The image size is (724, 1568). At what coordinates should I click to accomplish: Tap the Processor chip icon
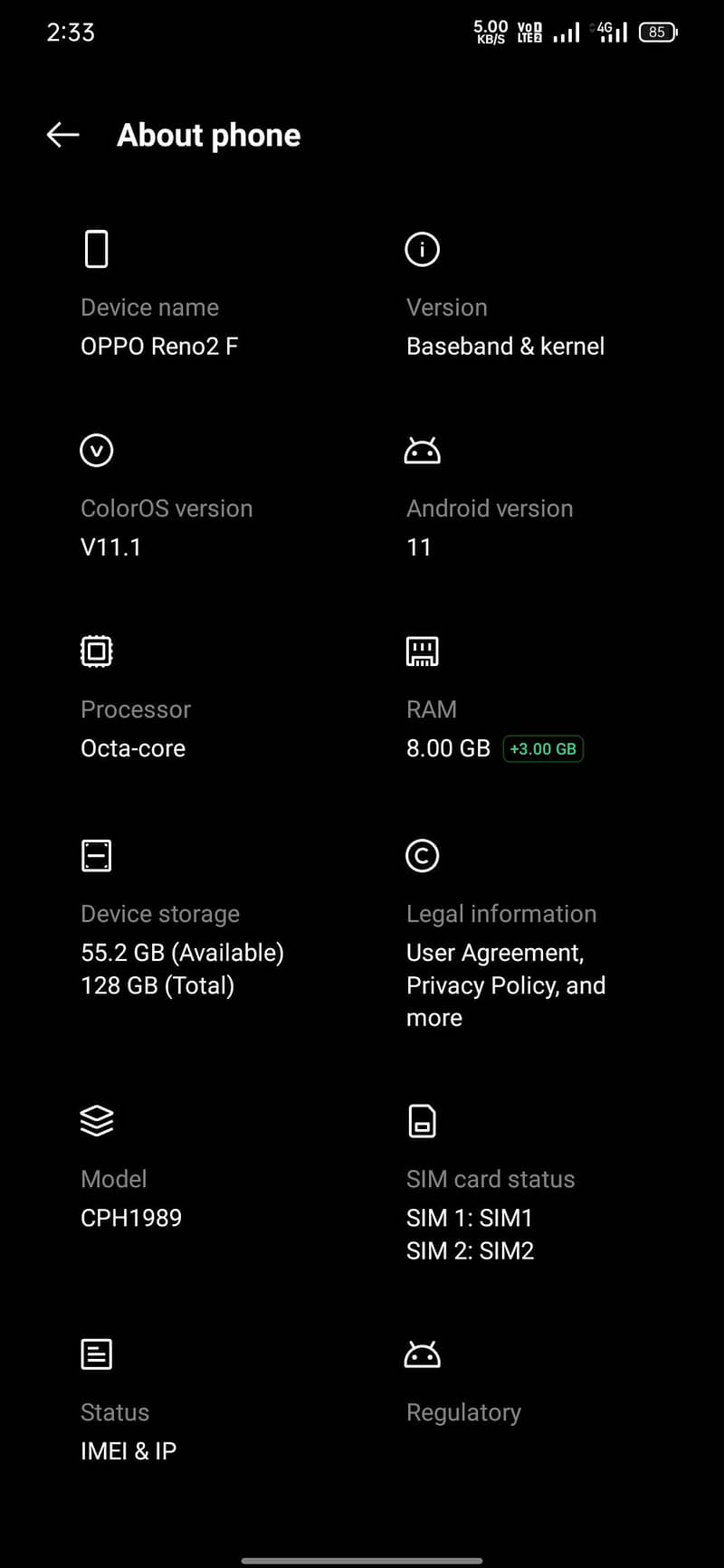pos(96,651)
